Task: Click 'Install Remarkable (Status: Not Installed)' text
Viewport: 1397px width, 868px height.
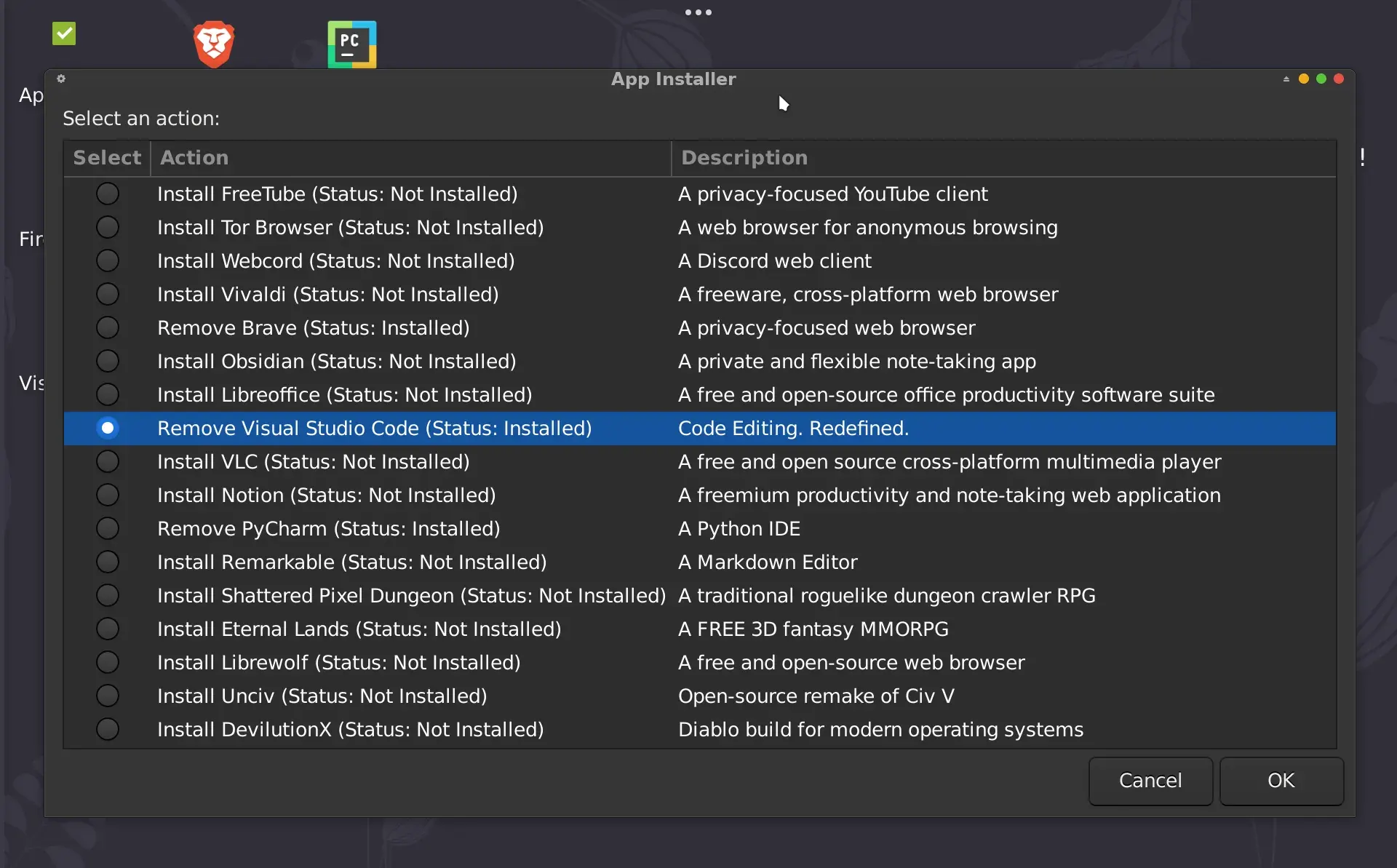Action: pos(352,562)
